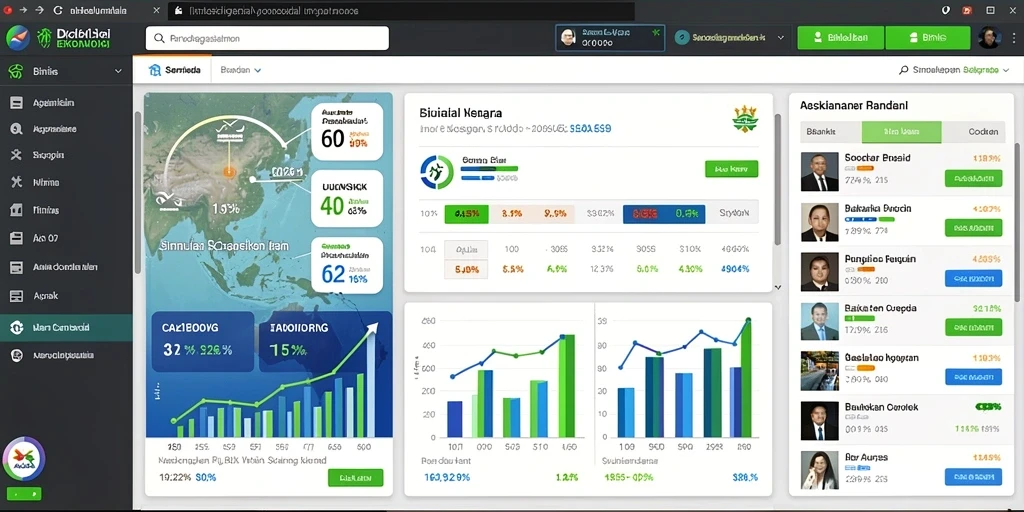1024x512 pixels.
Task: Expand the dropdown chevron in top header selector
Action: (780, 38)
